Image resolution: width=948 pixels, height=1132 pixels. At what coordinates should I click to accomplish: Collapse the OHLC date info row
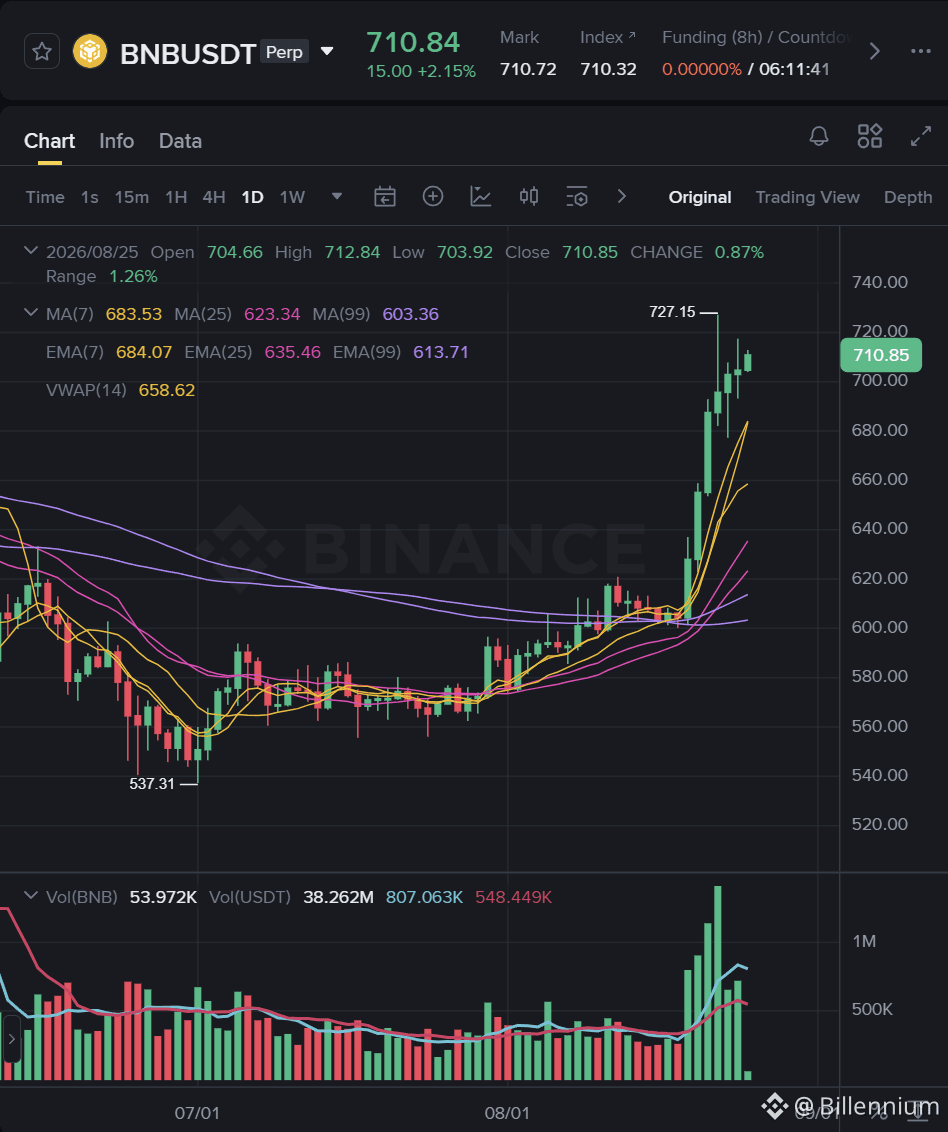pos(31,251)
